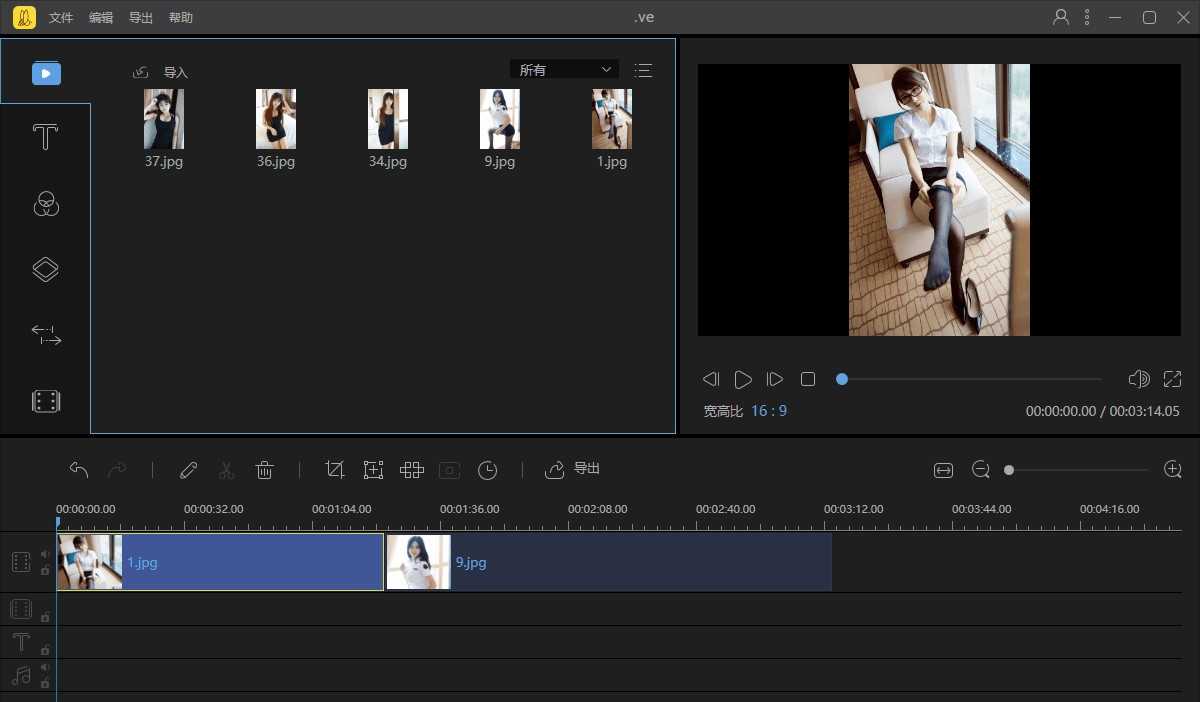Zoom in timeline with plus magnifier

[x=1173, y=469]
